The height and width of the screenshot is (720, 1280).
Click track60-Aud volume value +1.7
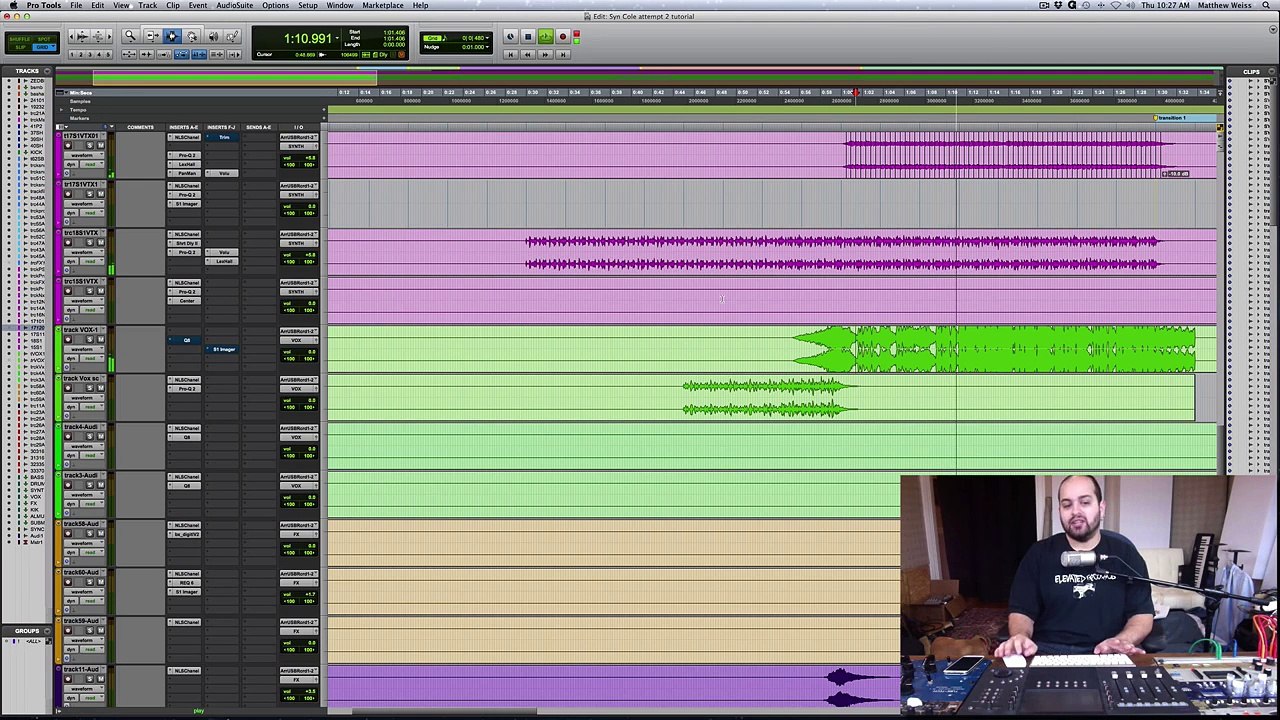point(309,594)
